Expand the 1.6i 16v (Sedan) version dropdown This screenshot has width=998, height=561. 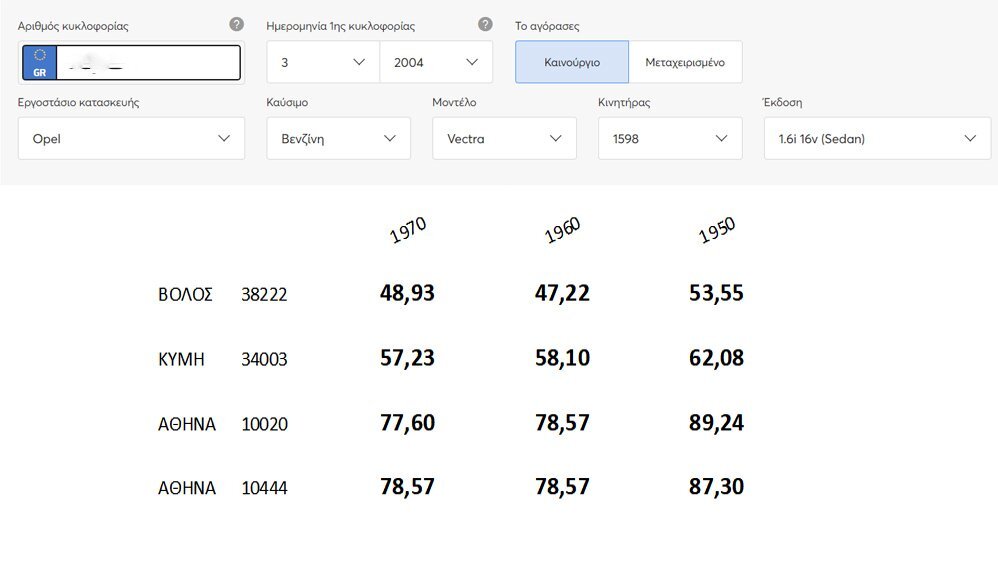877,138
